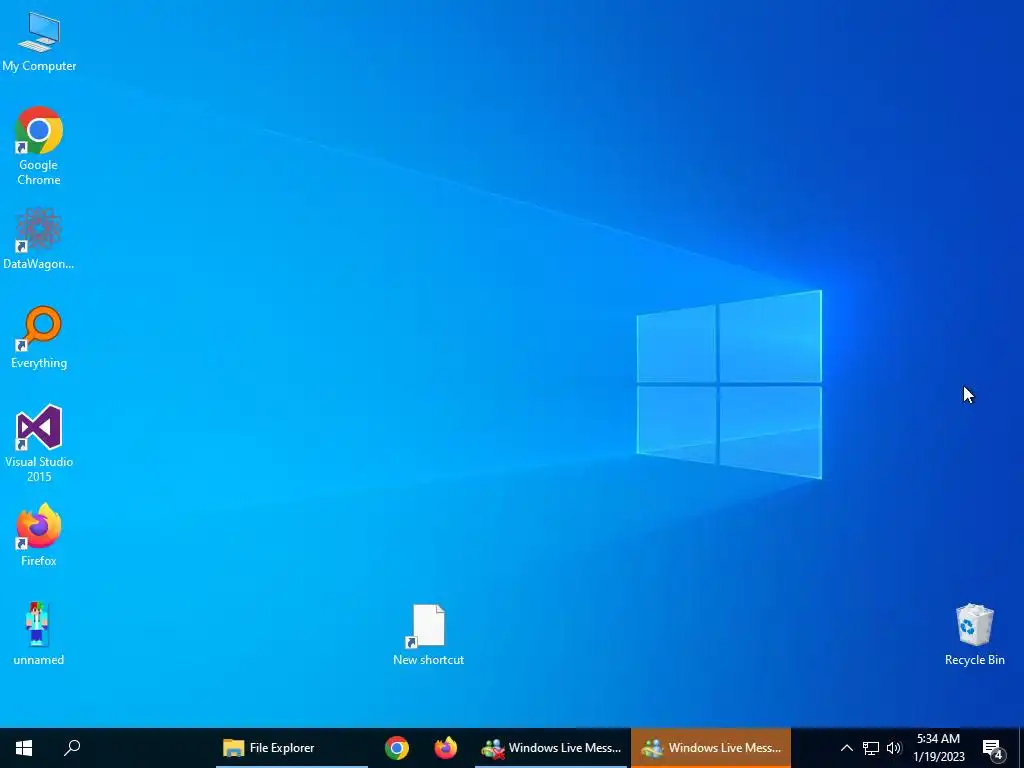Viewport: 1024px width, 768px height.
Task: Select the New shortcut desktop icon
Action: click(x=428, y=634)
